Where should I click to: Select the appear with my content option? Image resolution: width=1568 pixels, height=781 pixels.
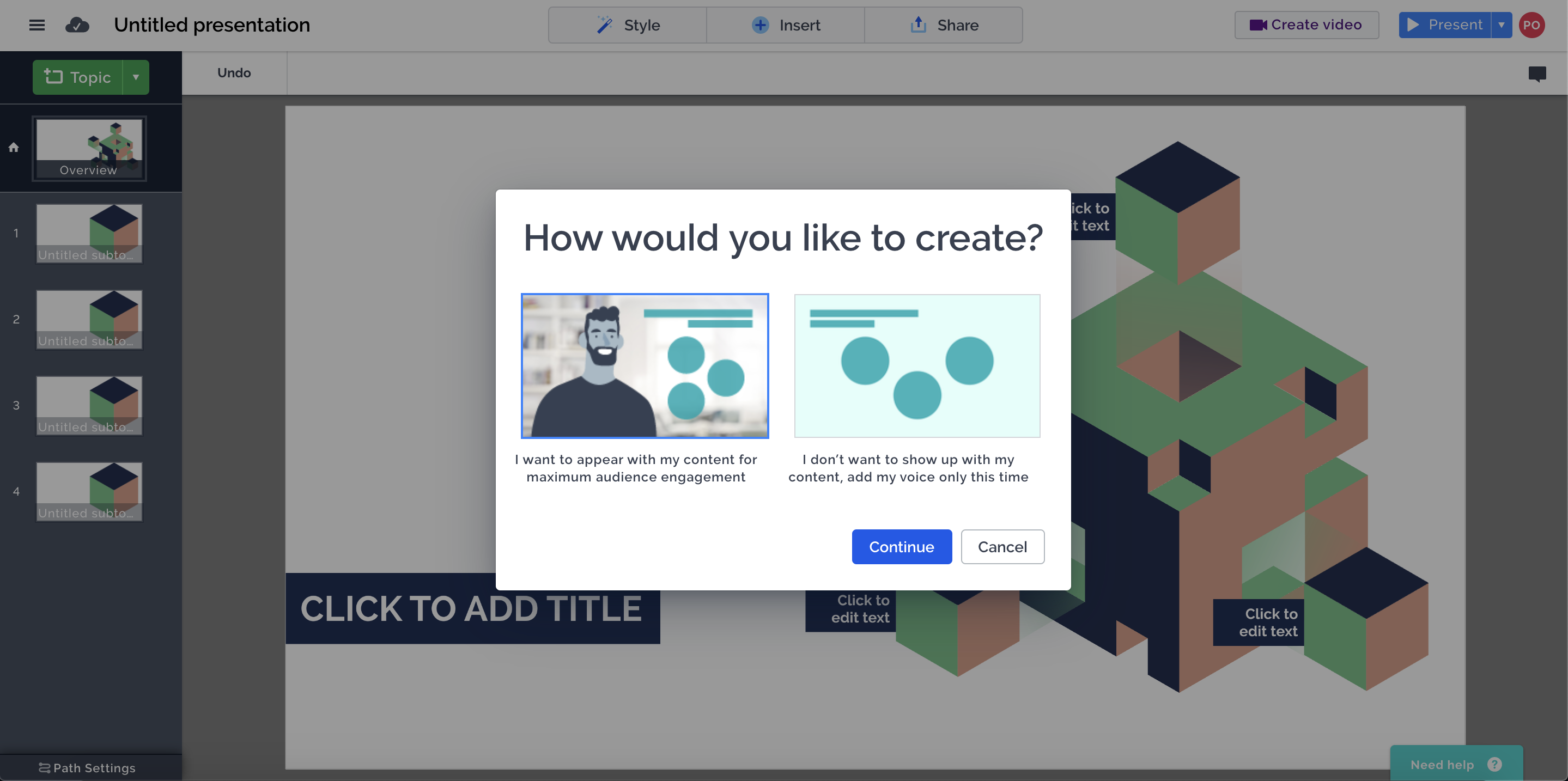[645, 366]
